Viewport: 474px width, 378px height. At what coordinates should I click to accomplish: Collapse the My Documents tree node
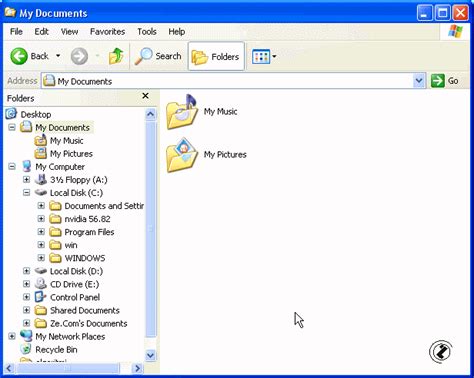(x=12, y=127)
